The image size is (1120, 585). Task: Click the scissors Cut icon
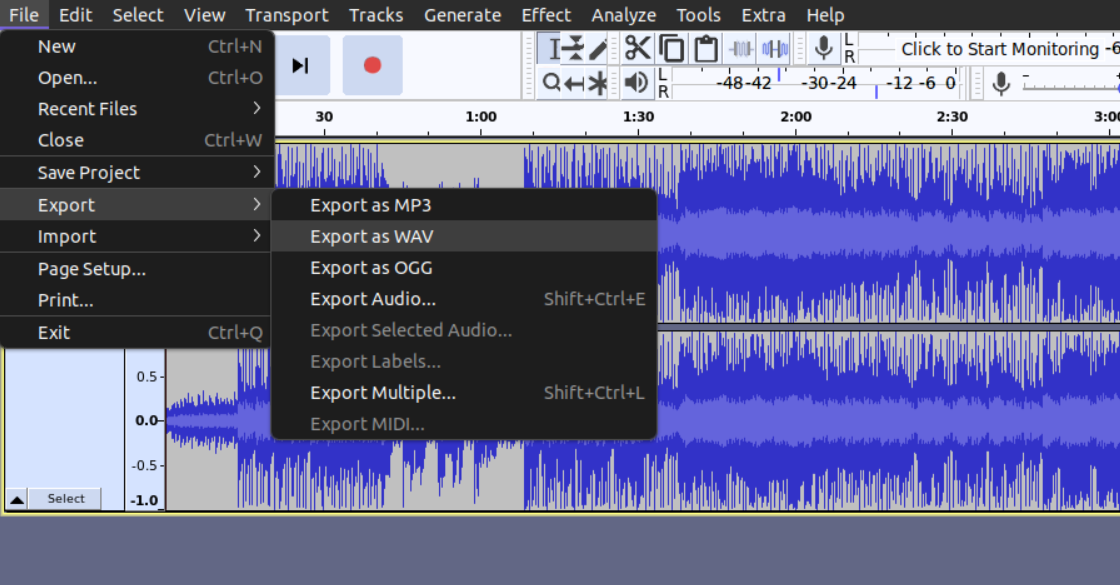coord(638,49)
